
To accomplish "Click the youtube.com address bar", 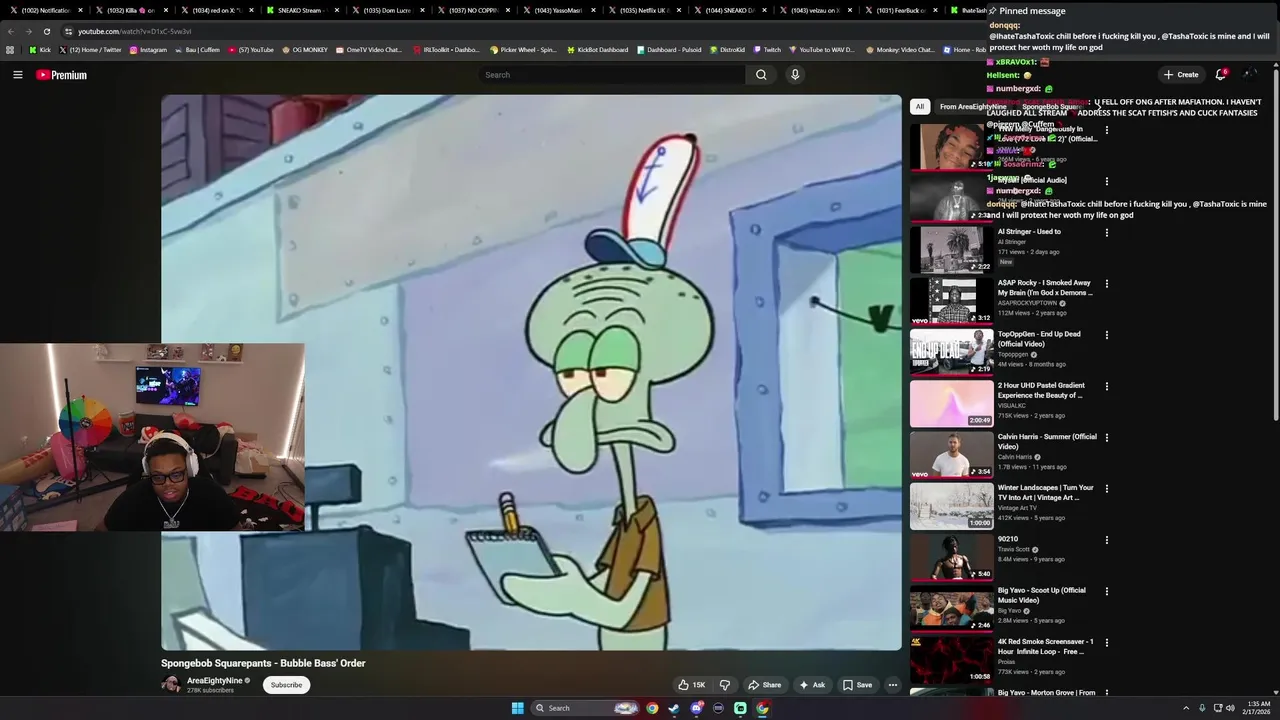I will [x=134, y=31].
